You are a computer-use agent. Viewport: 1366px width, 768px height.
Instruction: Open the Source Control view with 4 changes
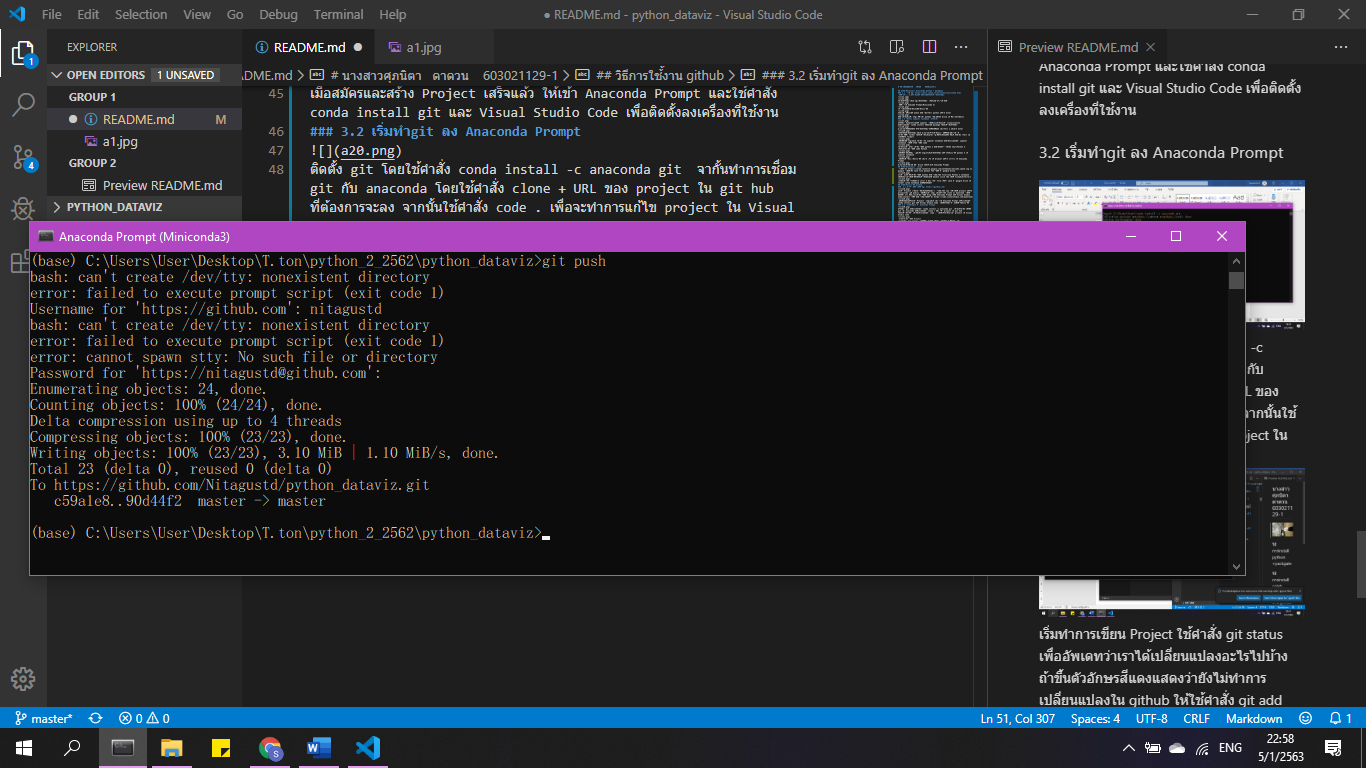pos(23,156)
